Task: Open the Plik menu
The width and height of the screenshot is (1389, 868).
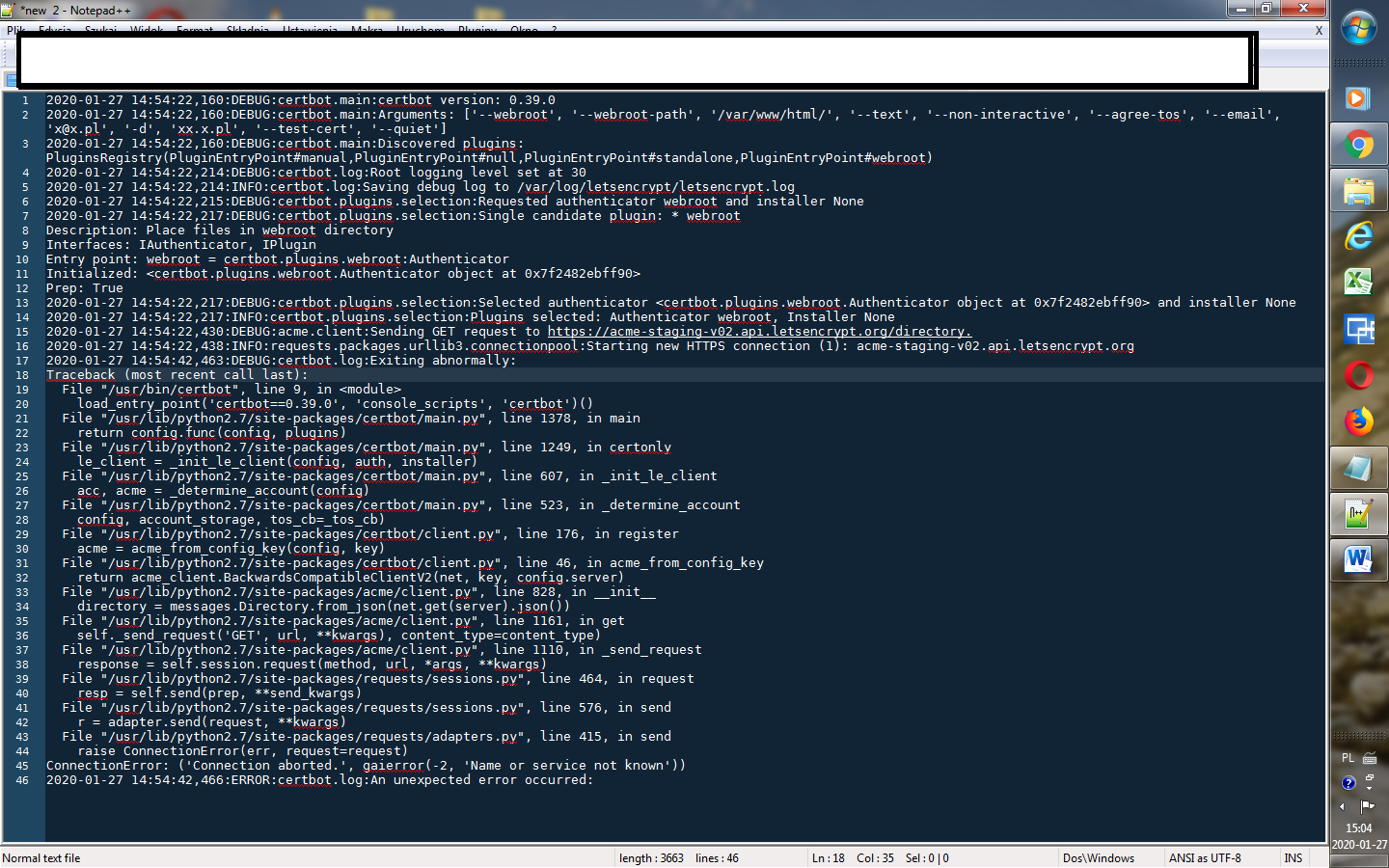Action: (x=14, y=31)
